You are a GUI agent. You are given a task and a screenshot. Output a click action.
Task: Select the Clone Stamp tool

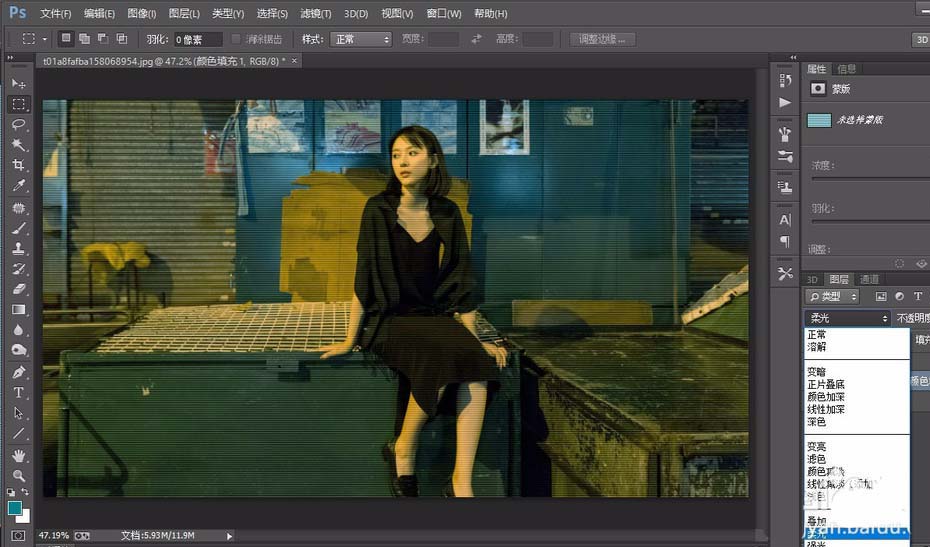[x=19, y=249]
